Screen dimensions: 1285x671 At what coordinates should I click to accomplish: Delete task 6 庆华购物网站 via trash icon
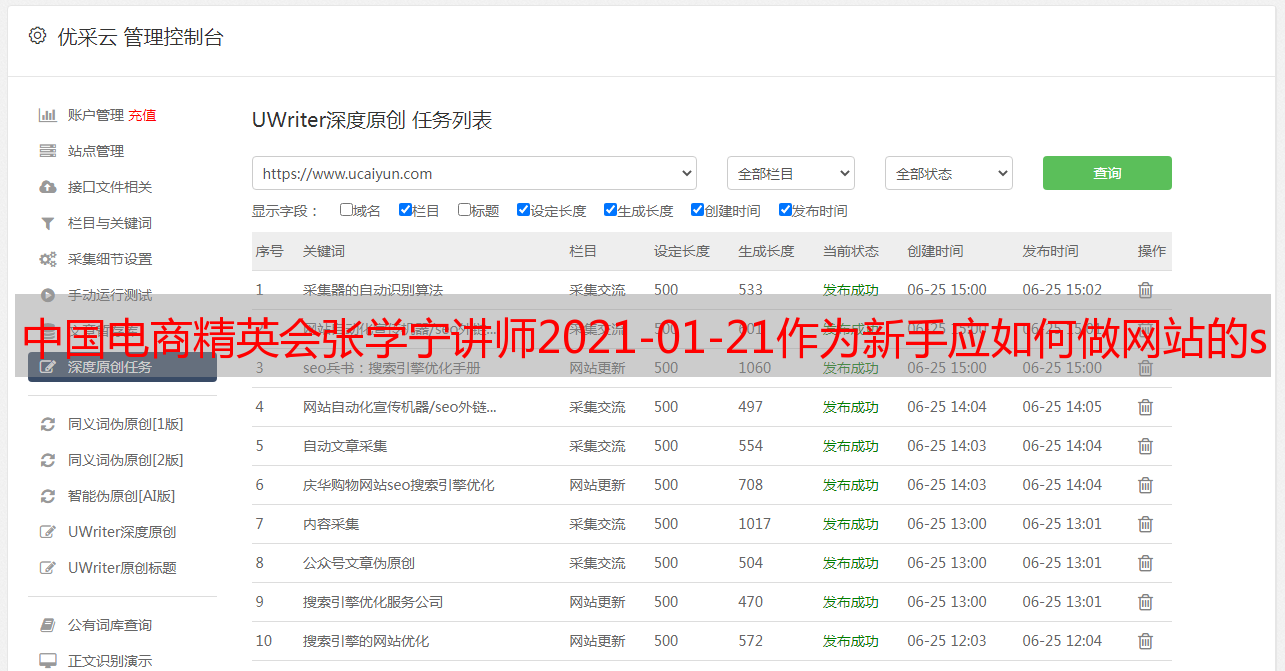pos(1145,485)
